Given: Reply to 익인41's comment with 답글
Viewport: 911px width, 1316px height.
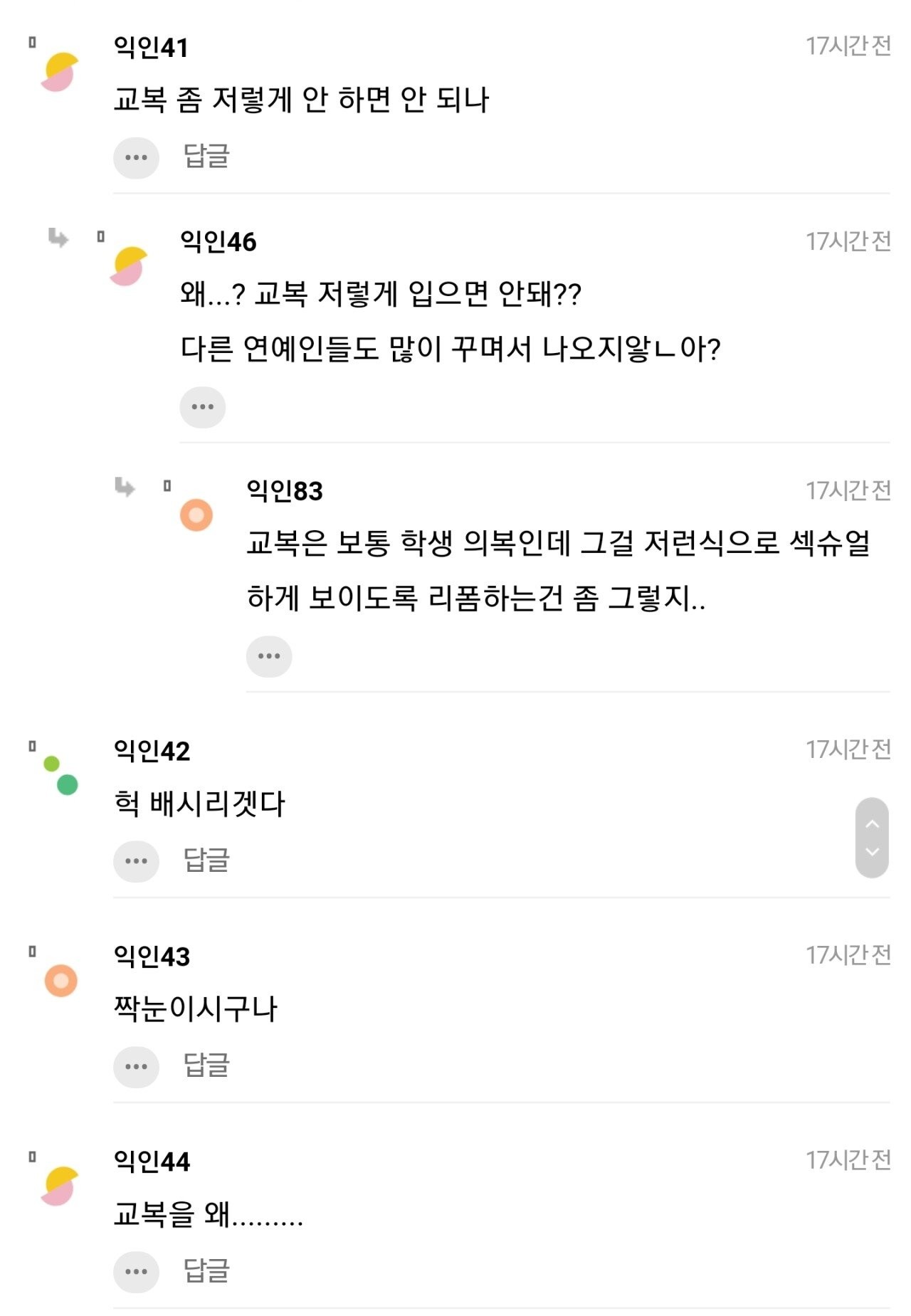Looking at the screenshot, I should 206,156.
